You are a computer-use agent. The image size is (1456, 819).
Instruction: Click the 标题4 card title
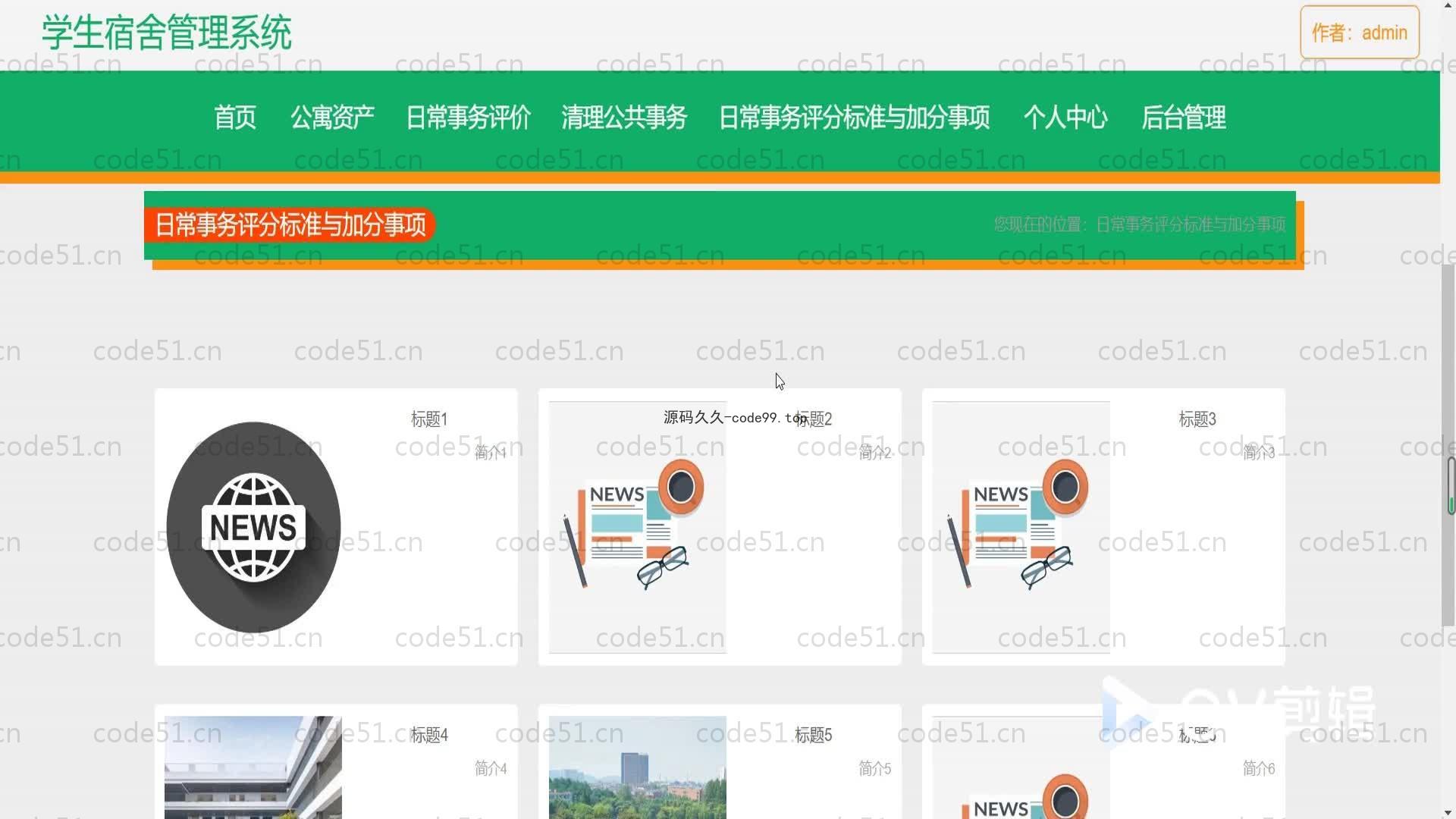point(429,735)
